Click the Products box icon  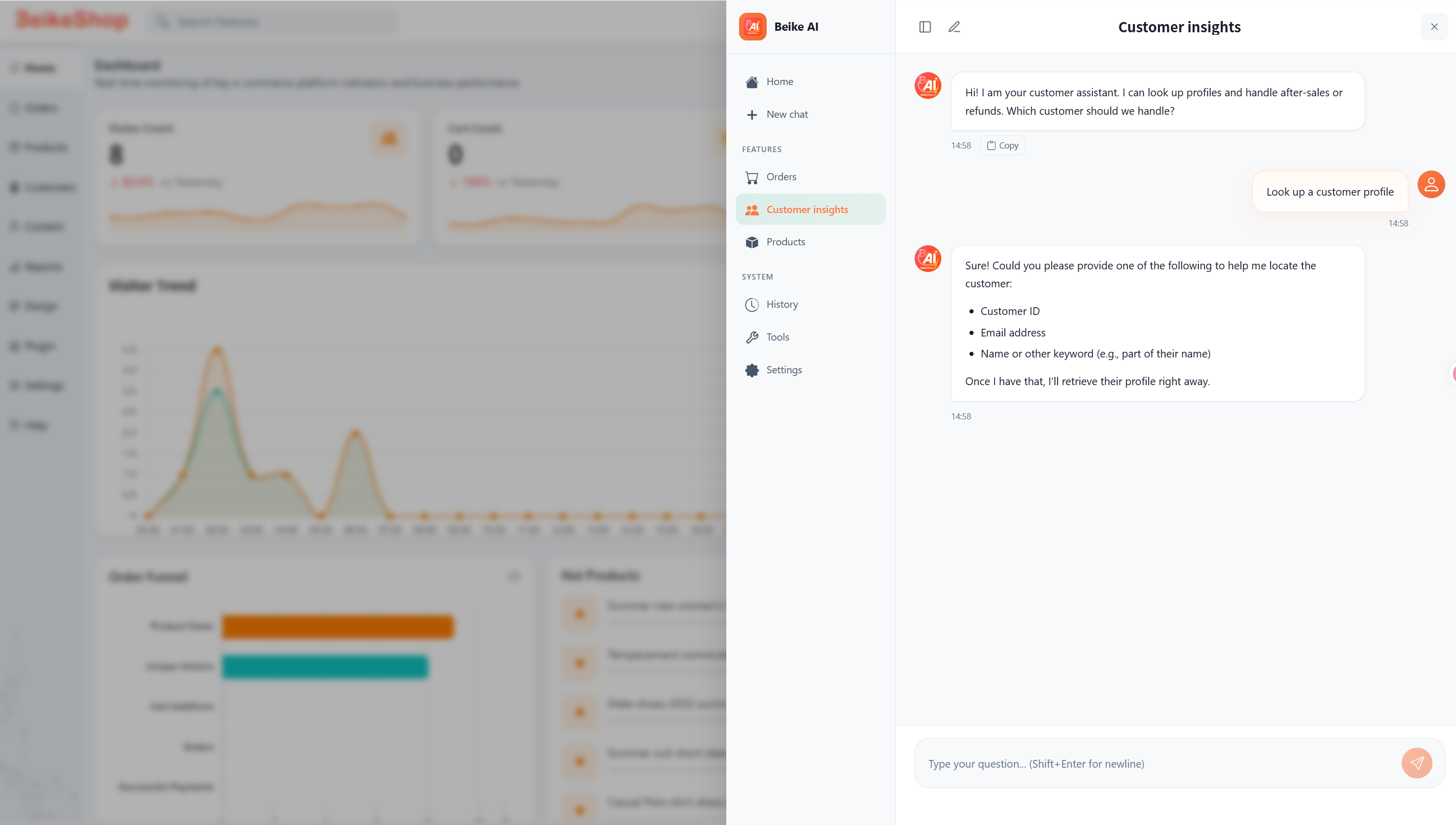752,243
